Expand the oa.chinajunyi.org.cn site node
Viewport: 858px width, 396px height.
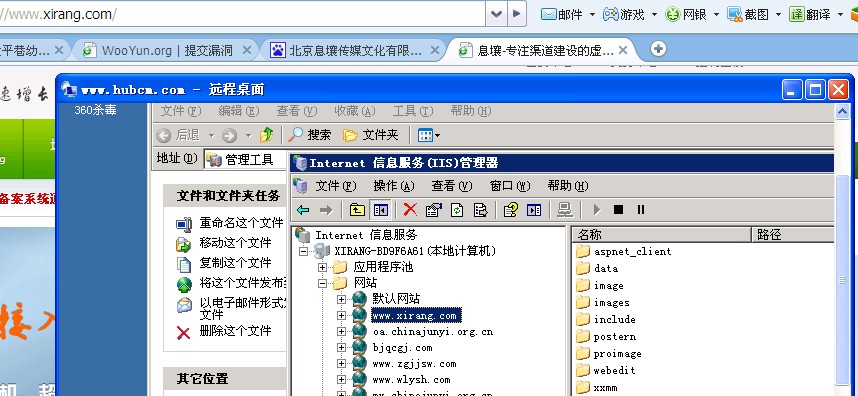(x=341, y=331)
